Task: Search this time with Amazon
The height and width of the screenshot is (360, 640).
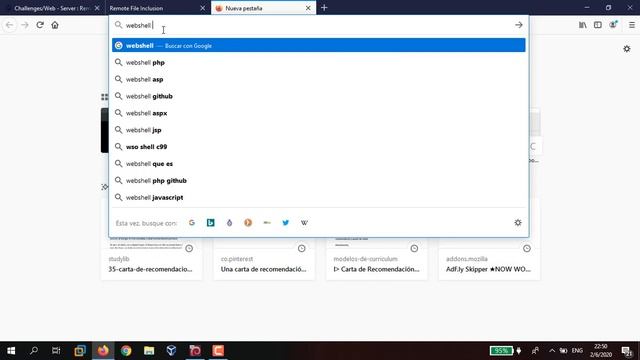Action: pyautogui.click(x=267, y=223)
